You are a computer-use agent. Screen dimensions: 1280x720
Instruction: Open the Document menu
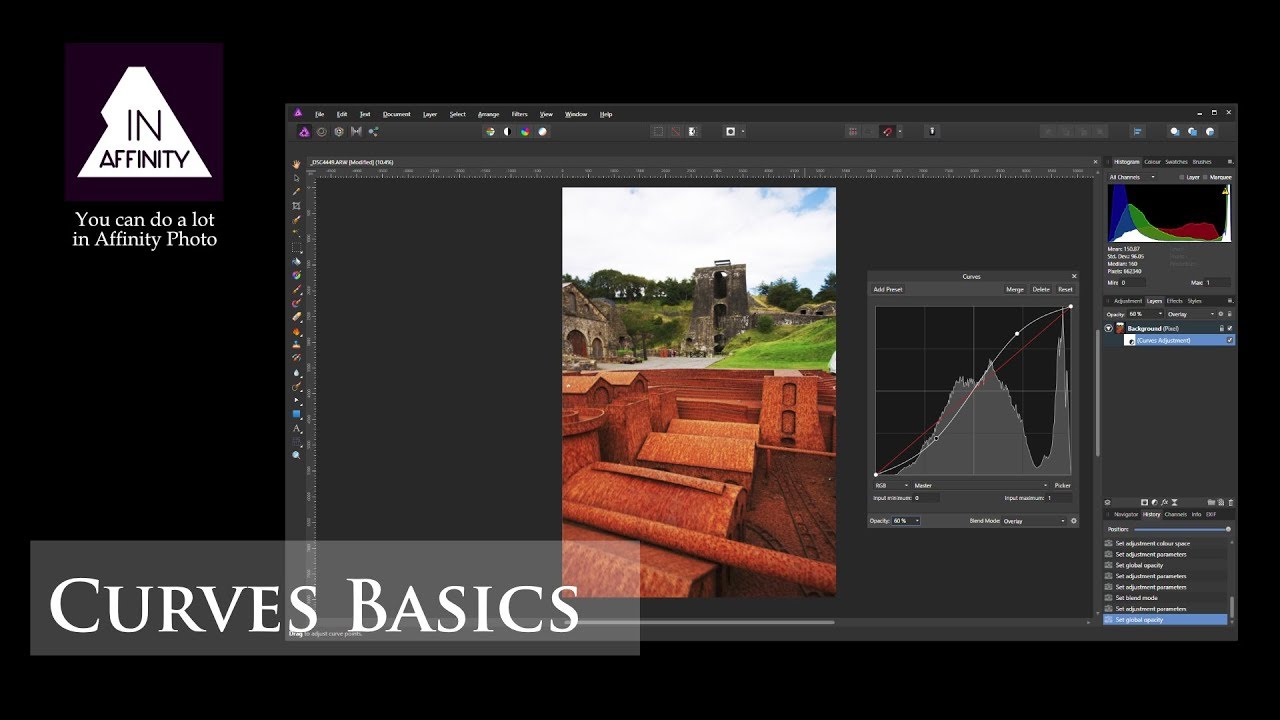point(397,114)
